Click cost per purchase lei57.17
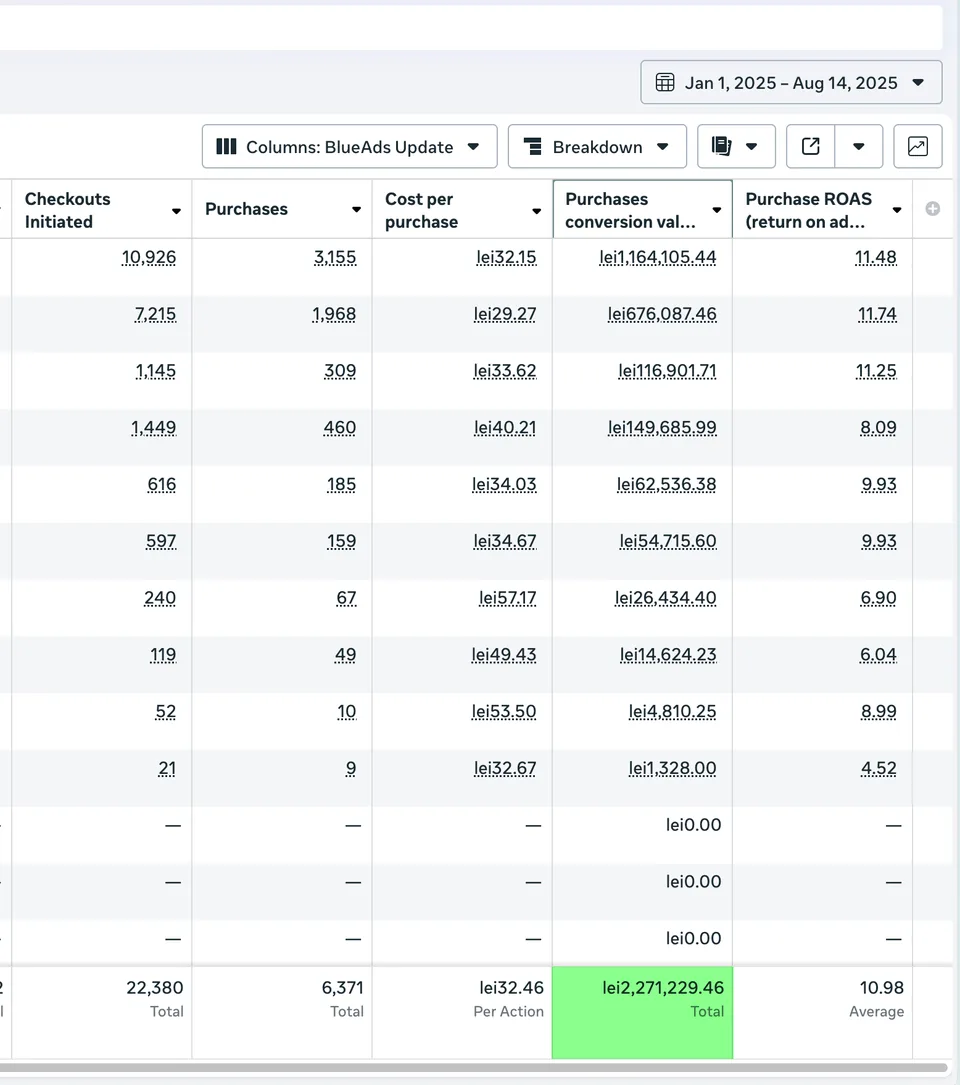This screenshot has height=1085, width=960. (507, 598)
